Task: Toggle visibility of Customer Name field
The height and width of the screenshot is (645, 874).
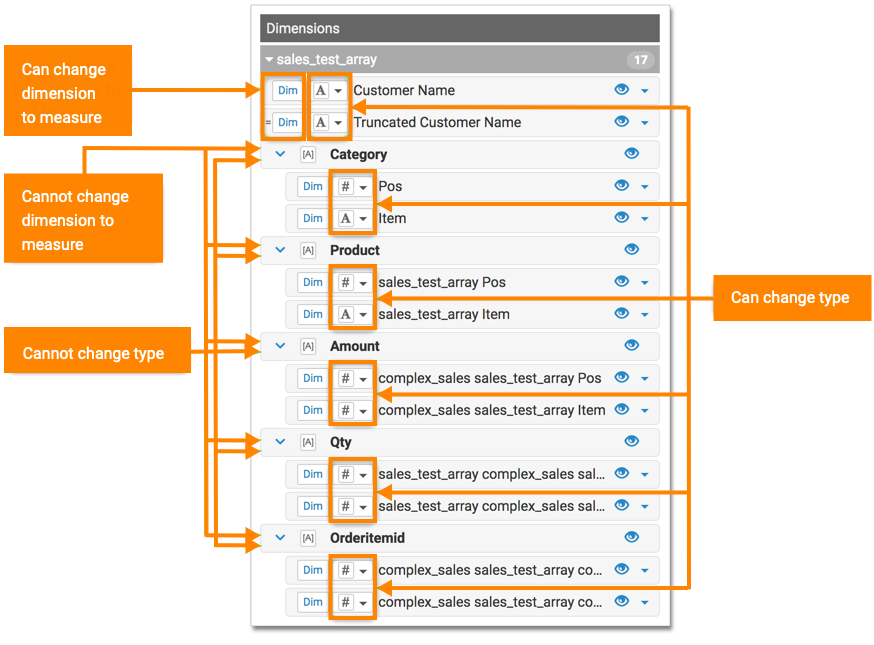Action: pos(622,90)
